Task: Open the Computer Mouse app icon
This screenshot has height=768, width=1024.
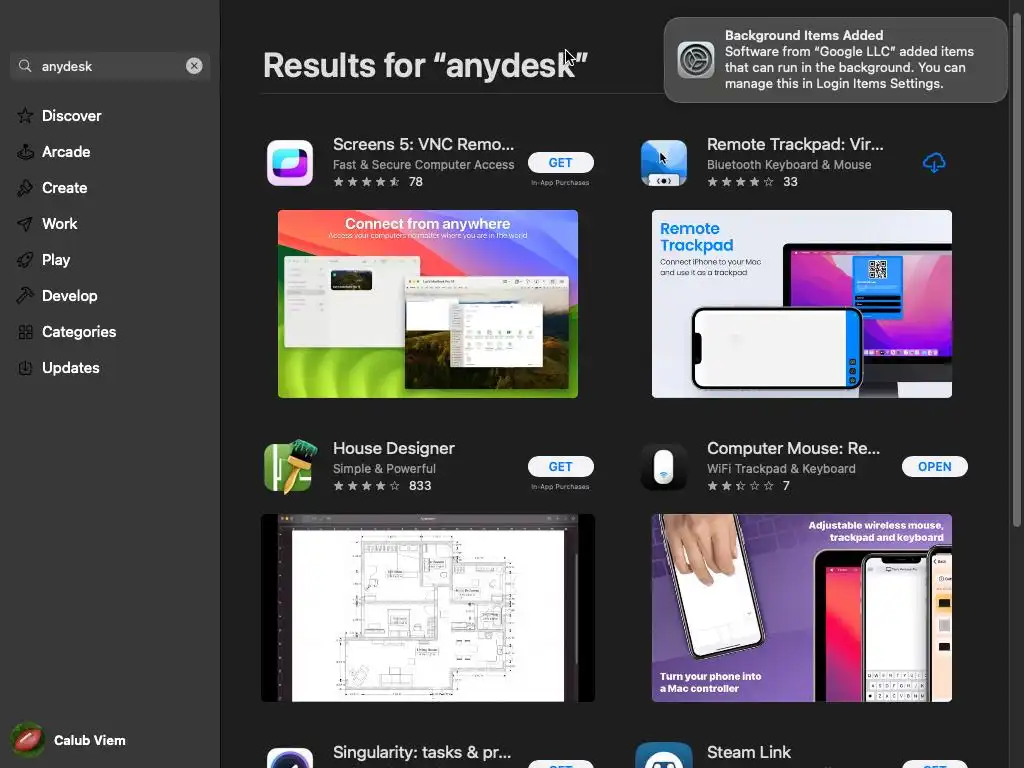Action: pyautogui.click(x=664, y=467)
